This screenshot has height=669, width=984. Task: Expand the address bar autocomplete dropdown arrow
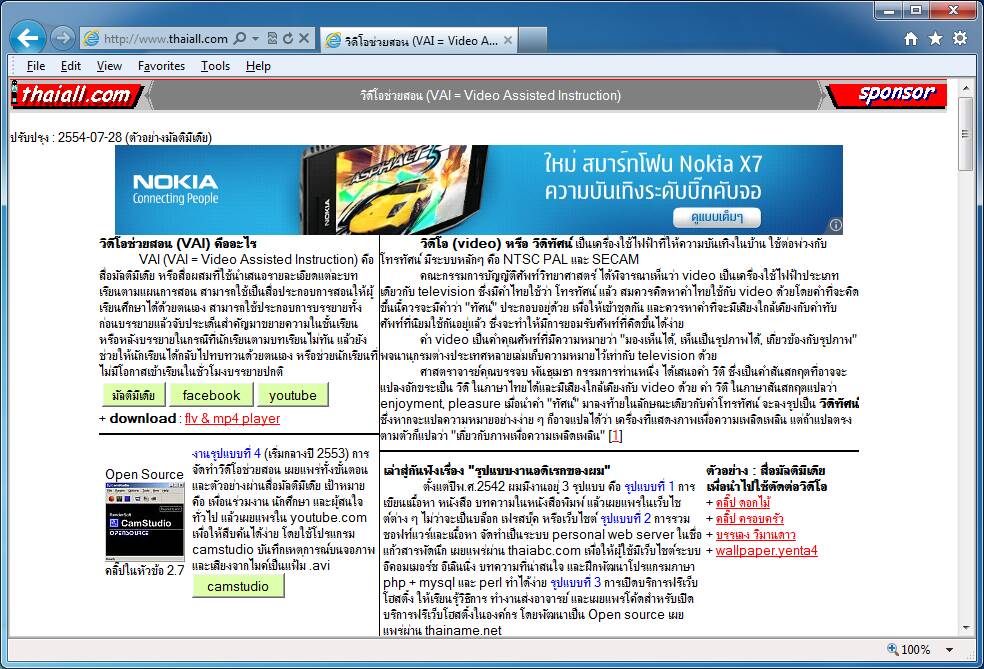pos(256,39)
